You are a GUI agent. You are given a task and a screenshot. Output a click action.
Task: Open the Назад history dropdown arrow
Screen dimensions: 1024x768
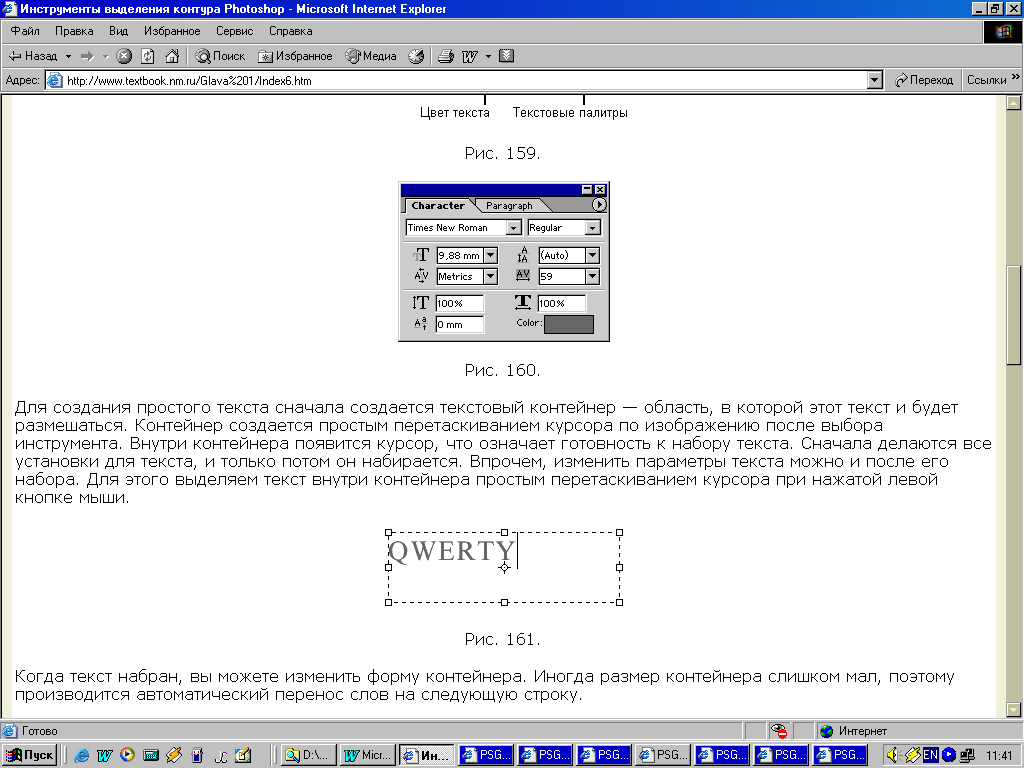68,56
